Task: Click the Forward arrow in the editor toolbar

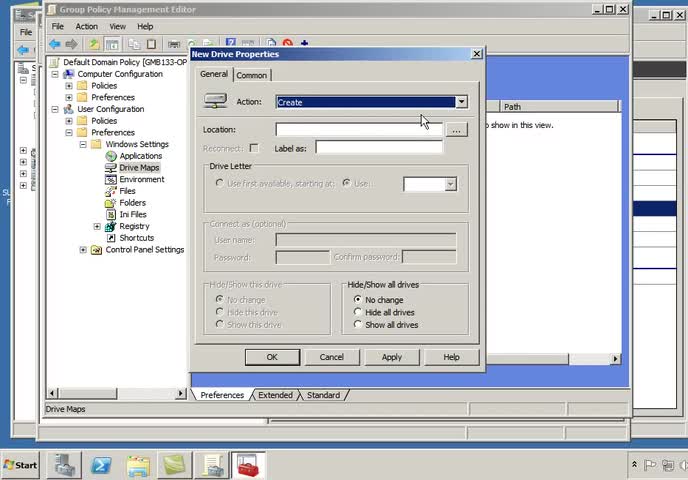Action: [71, 44]
